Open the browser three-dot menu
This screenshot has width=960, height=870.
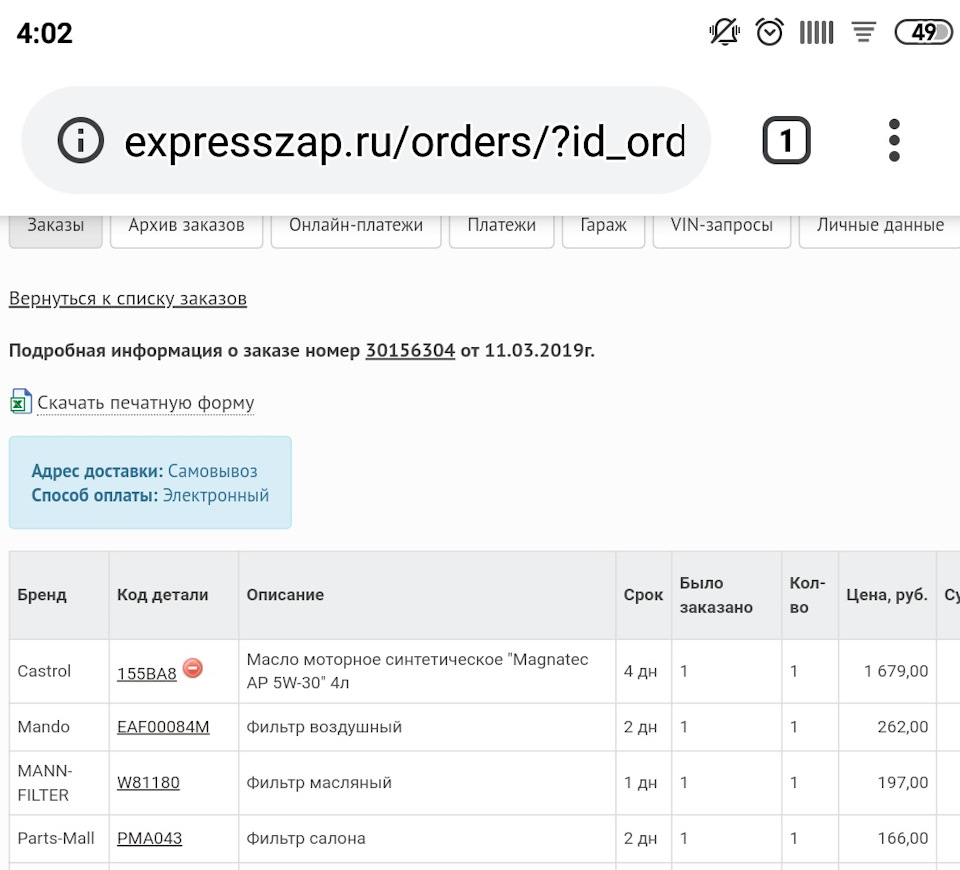[x=894, y=141]
